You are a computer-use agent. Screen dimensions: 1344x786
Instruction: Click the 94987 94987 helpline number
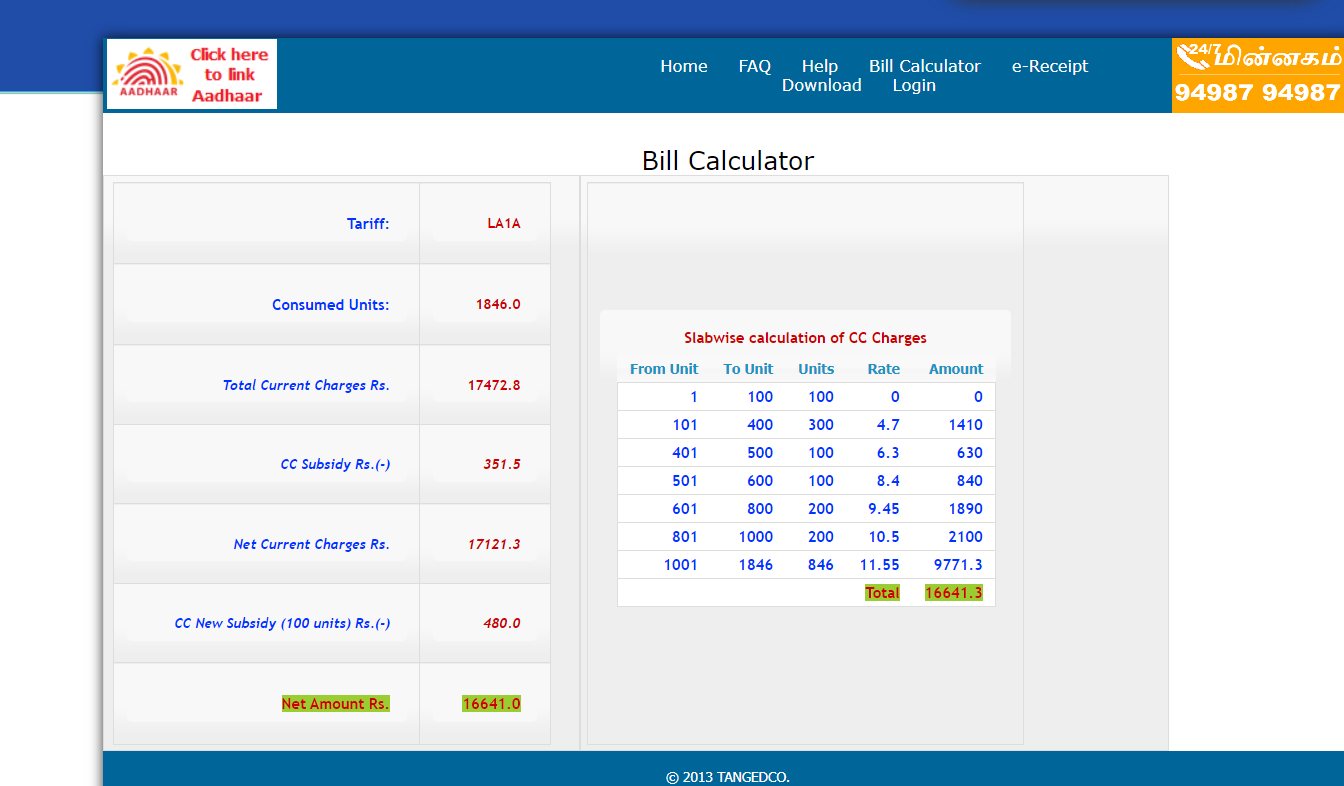coord(1256,93)
